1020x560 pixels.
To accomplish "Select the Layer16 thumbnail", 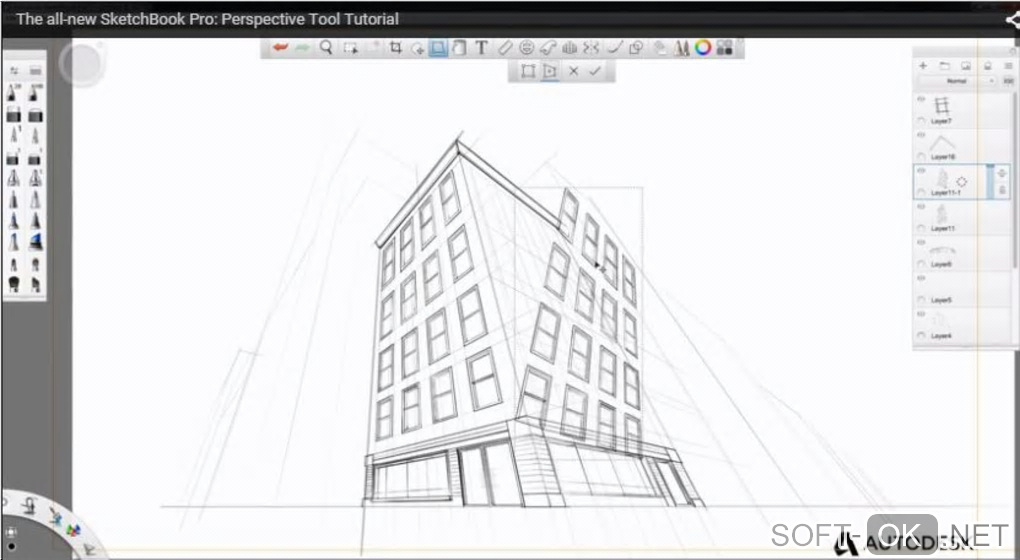I will click(x=943, y=144).
